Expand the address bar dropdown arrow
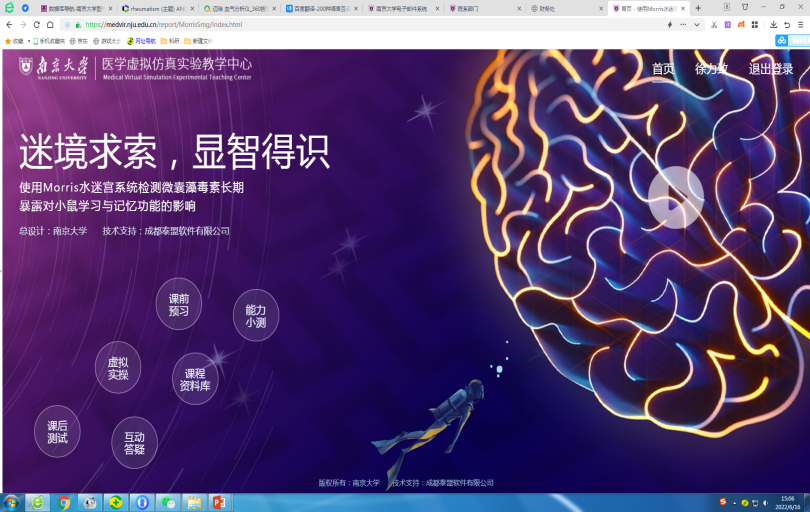 tap(697, 24)
